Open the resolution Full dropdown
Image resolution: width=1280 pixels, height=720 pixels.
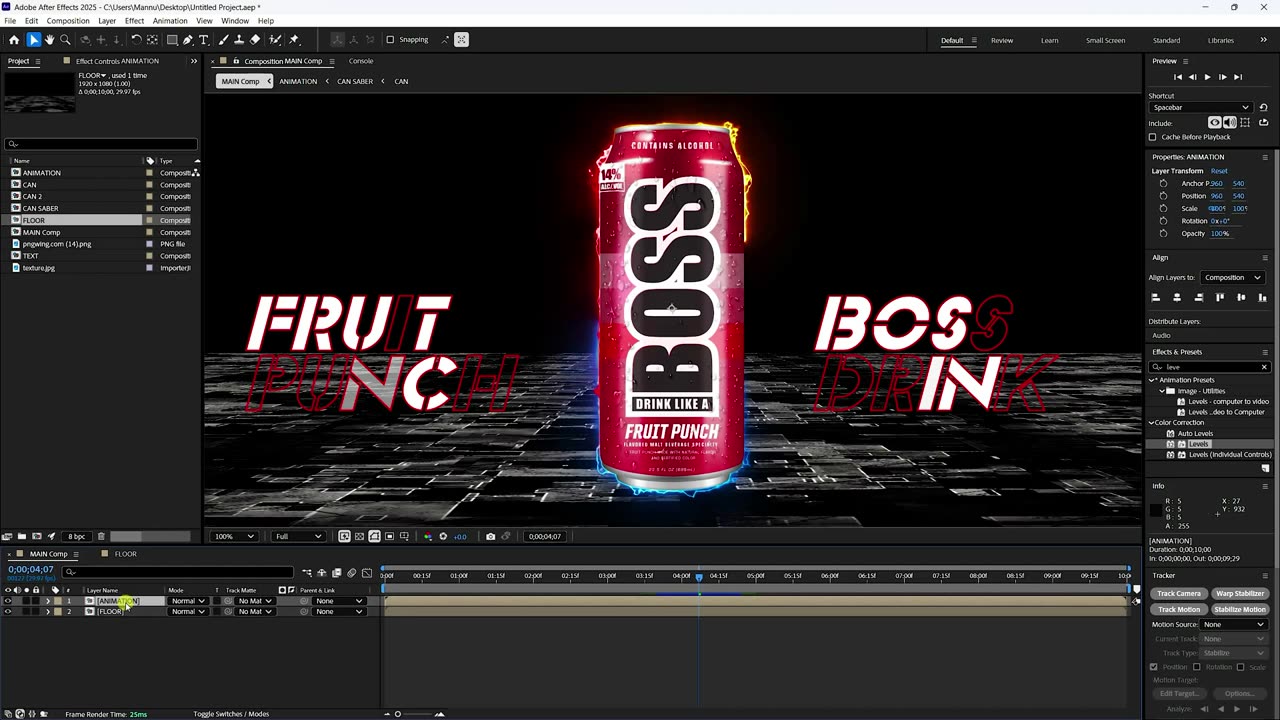[299, 536]
